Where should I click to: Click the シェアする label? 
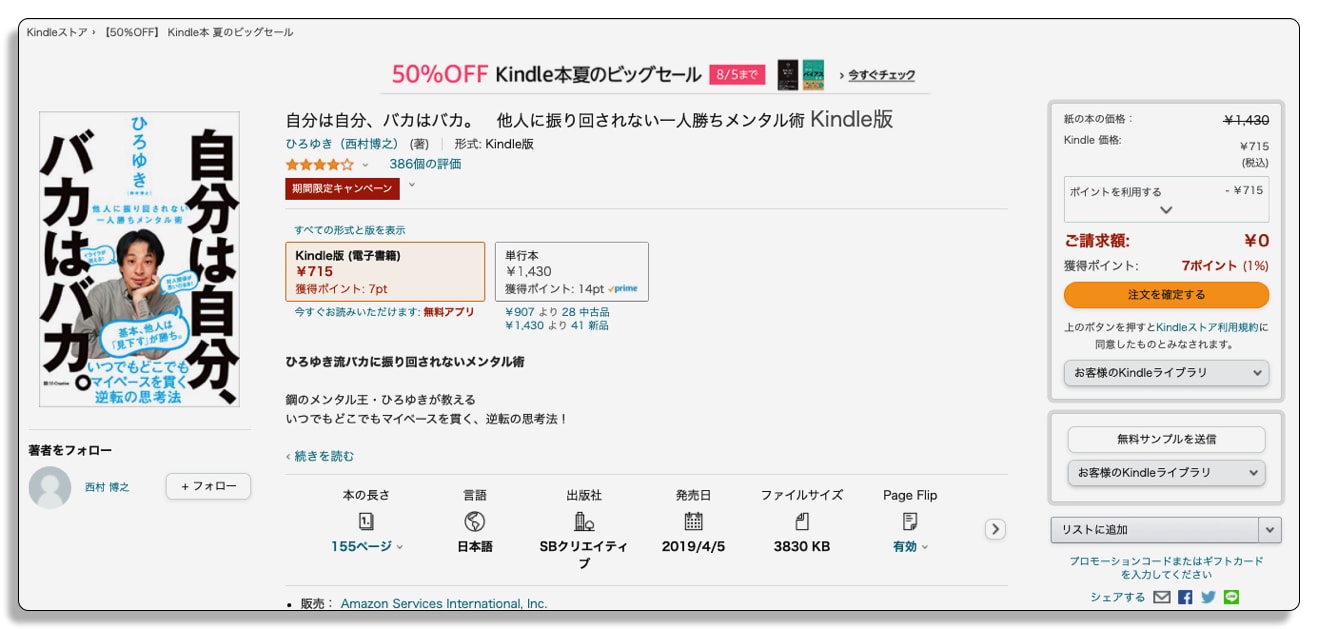[1118, 597]
